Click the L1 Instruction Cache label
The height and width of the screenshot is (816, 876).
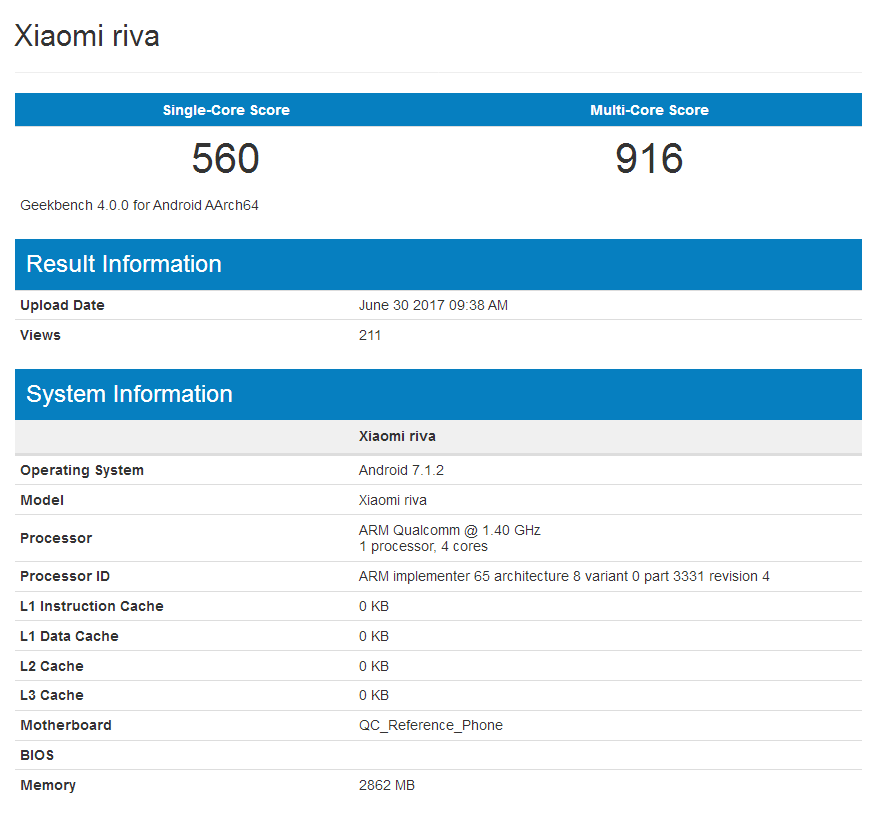tap(92, 606)
